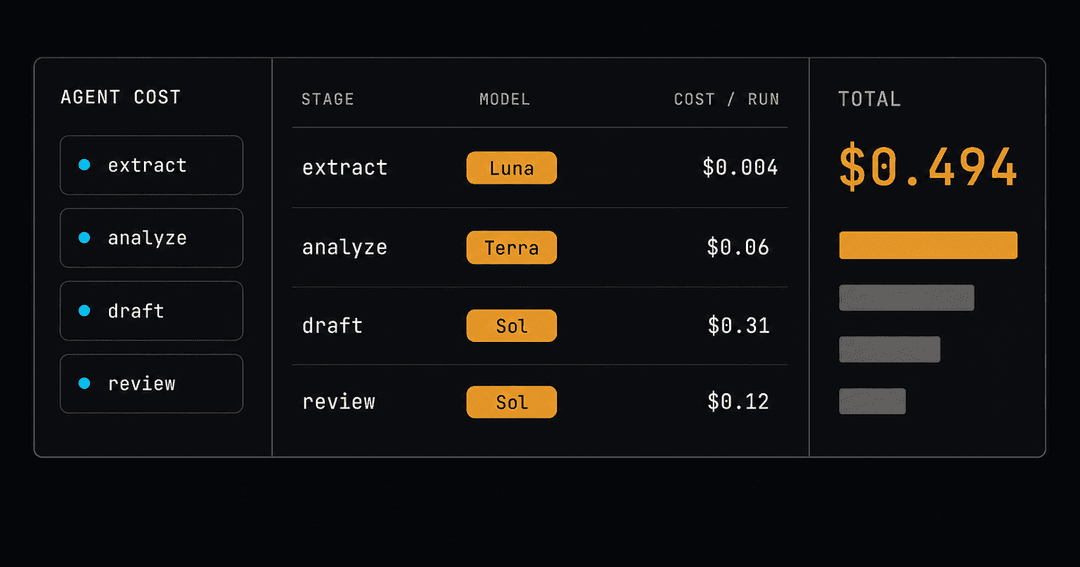Click the orange top bar in Total panel
1080x567 pixels.
[928, 245]
